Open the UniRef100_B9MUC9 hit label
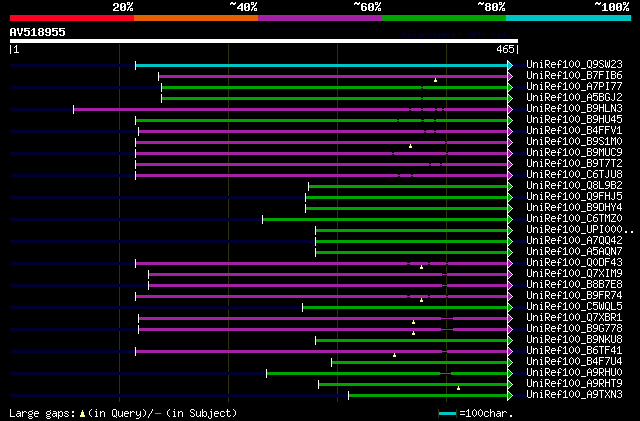The width and height of the screenshot is (640, 421). pos(574,153)
